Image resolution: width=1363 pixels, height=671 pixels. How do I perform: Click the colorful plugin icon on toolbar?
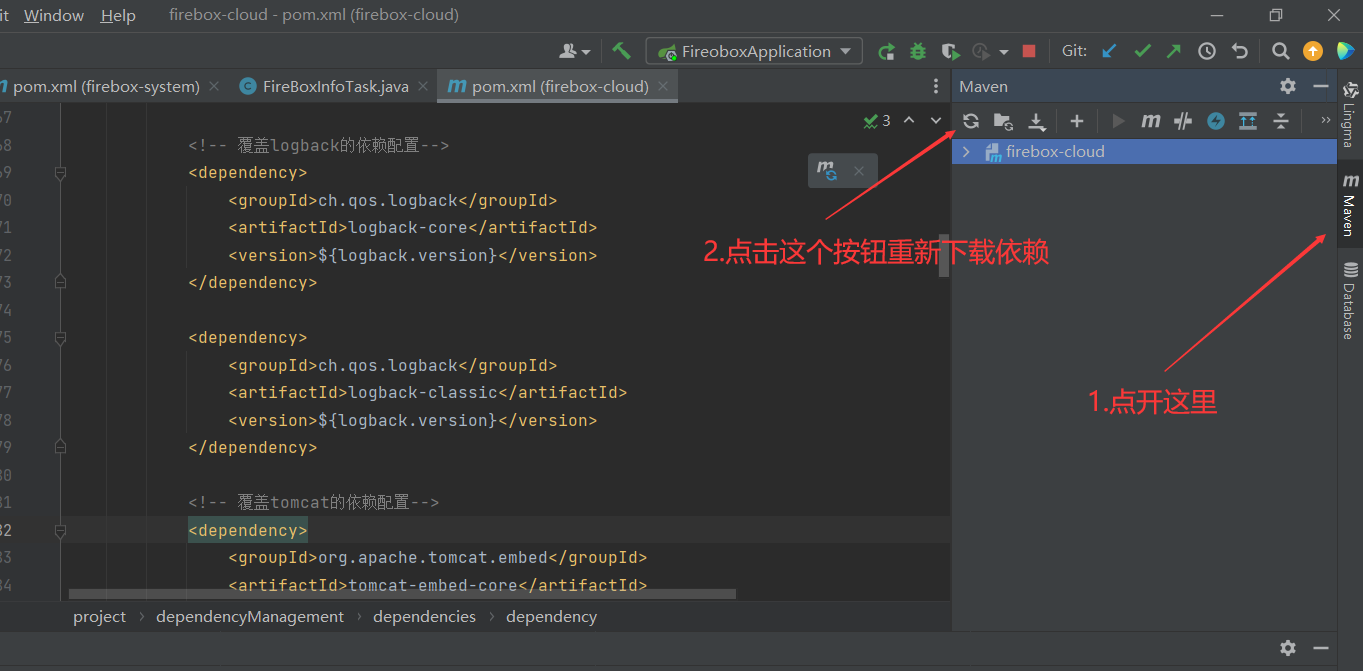1345,51
